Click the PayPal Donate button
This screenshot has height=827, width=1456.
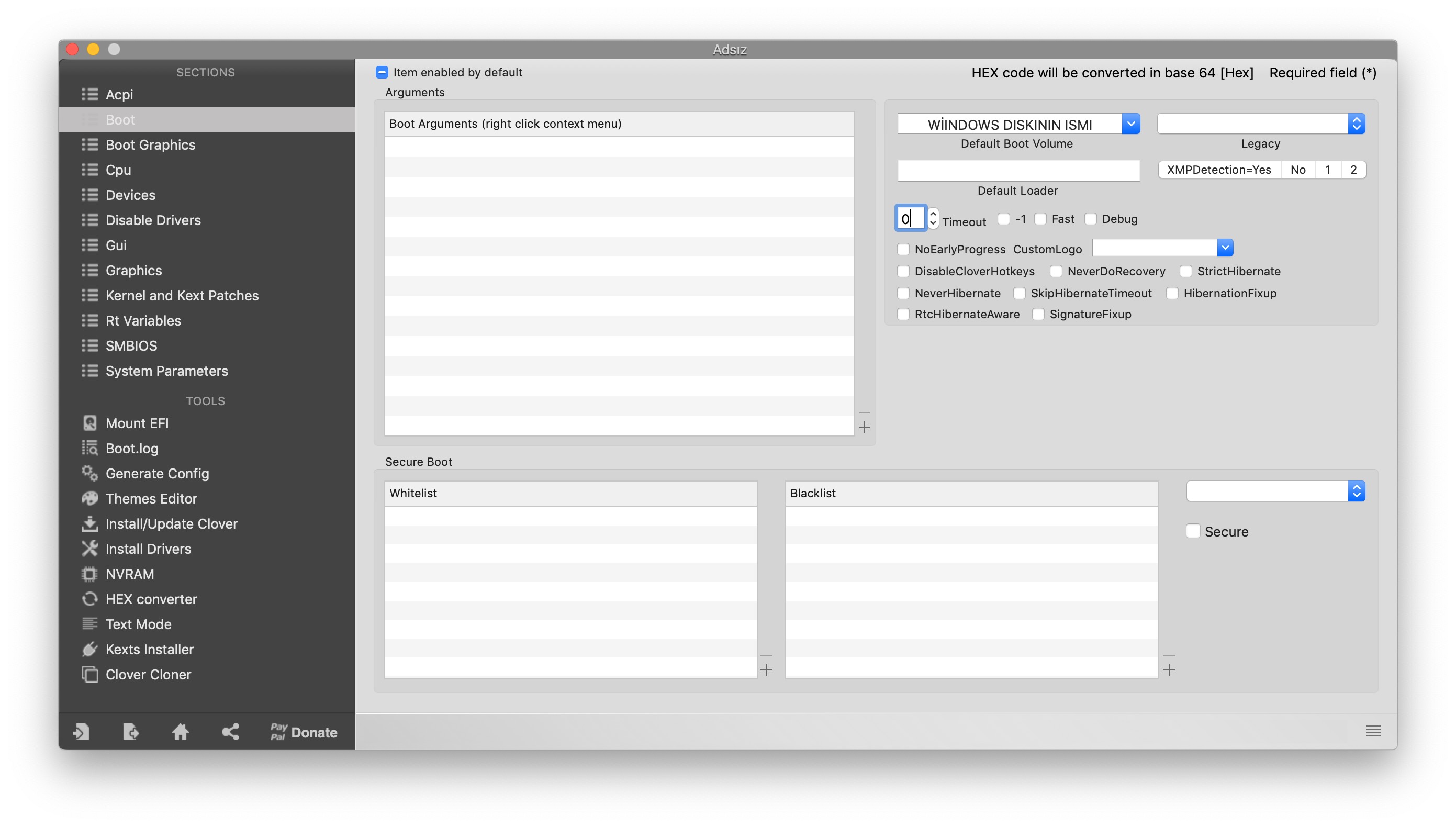coord(305,732)
